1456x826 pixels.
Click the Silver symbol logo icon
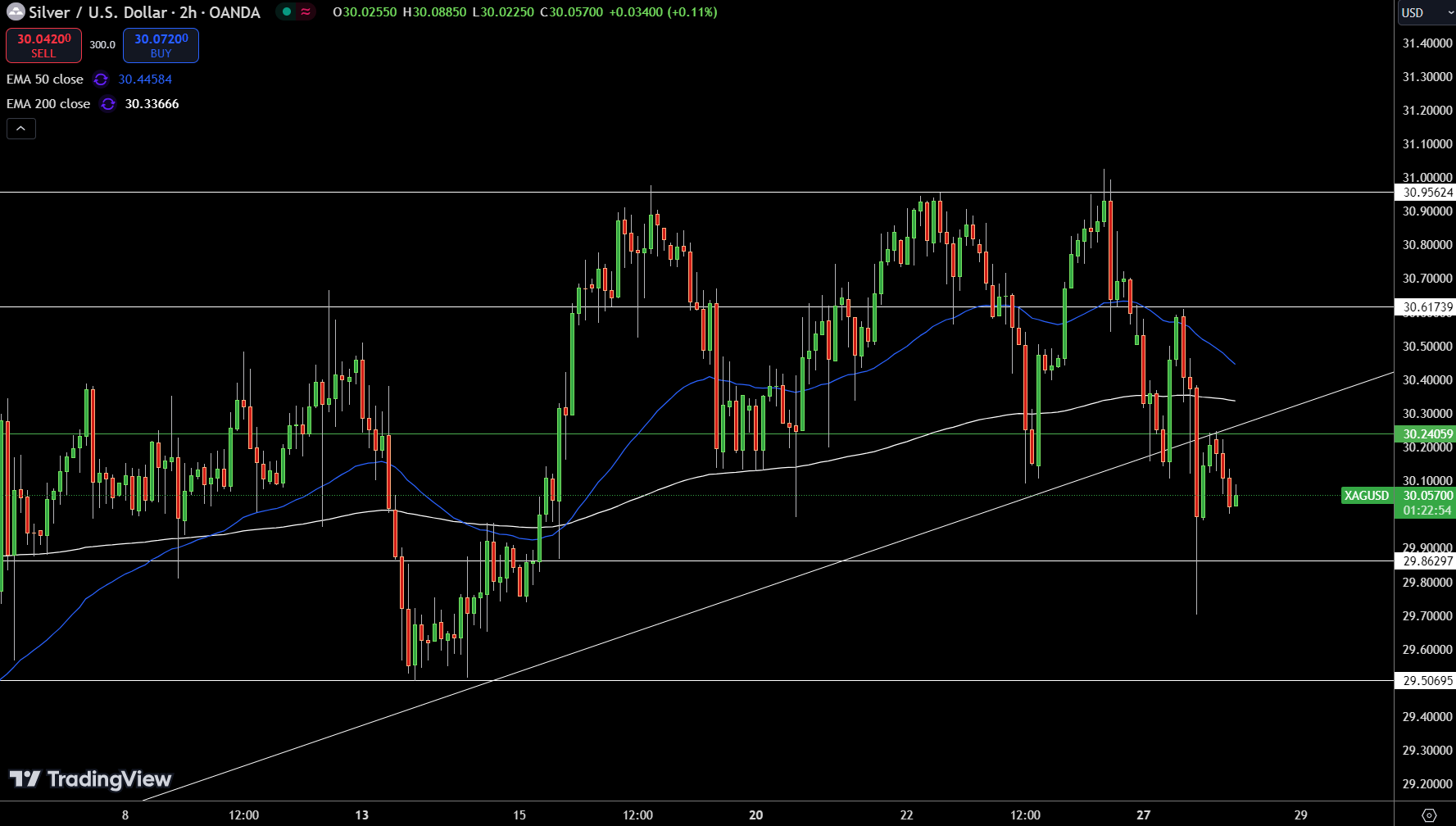pyautogui.click(x=16, y=12)
